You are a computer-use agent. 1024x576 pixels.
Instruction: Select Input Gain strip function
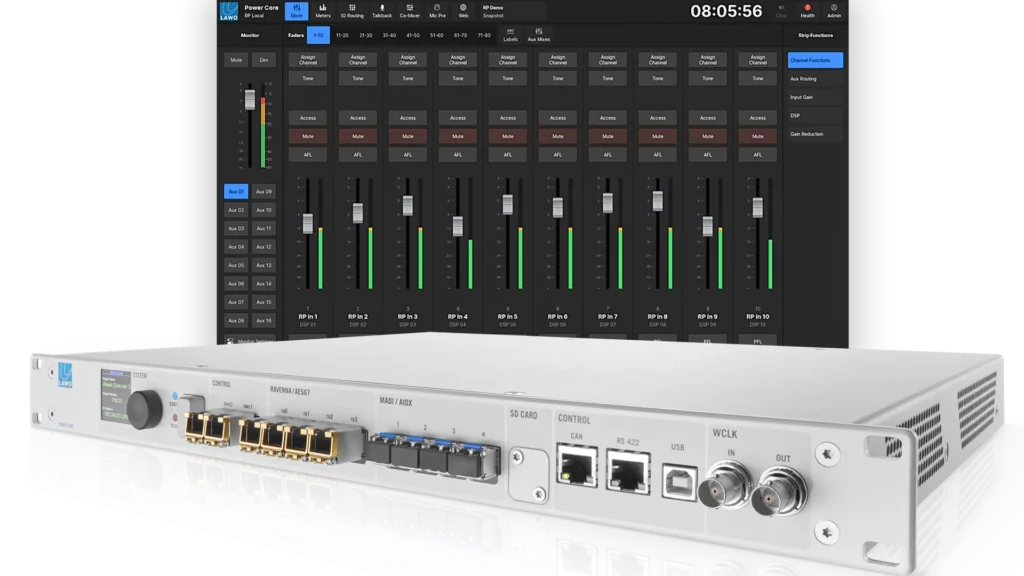click(x=815, y=97)
